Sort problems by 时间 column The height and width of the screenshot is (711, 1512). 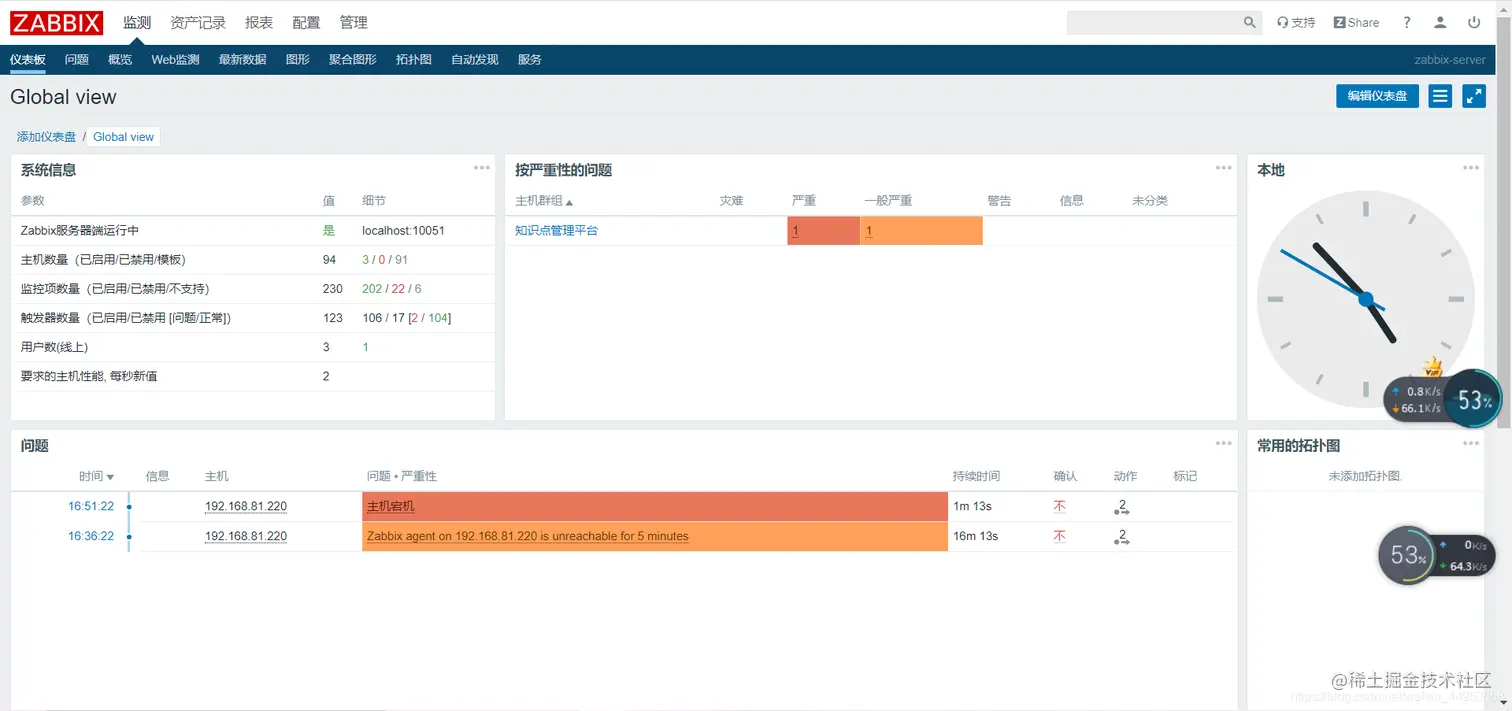coord(96,476)
